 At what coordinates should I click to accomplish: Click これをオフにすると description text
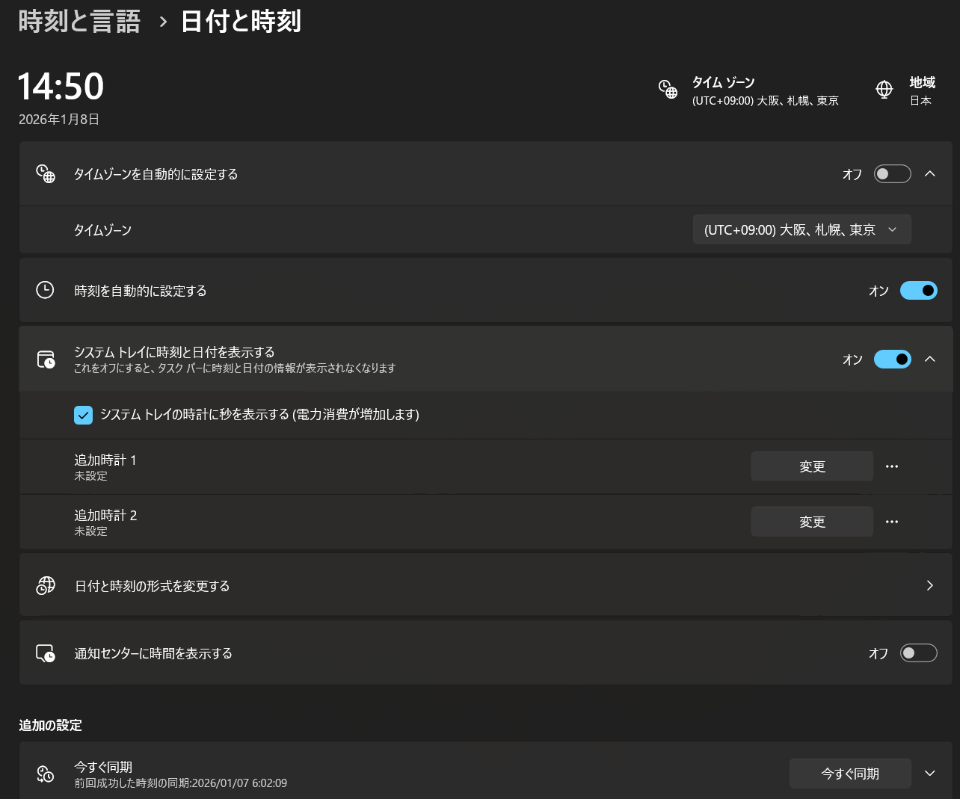235,368
